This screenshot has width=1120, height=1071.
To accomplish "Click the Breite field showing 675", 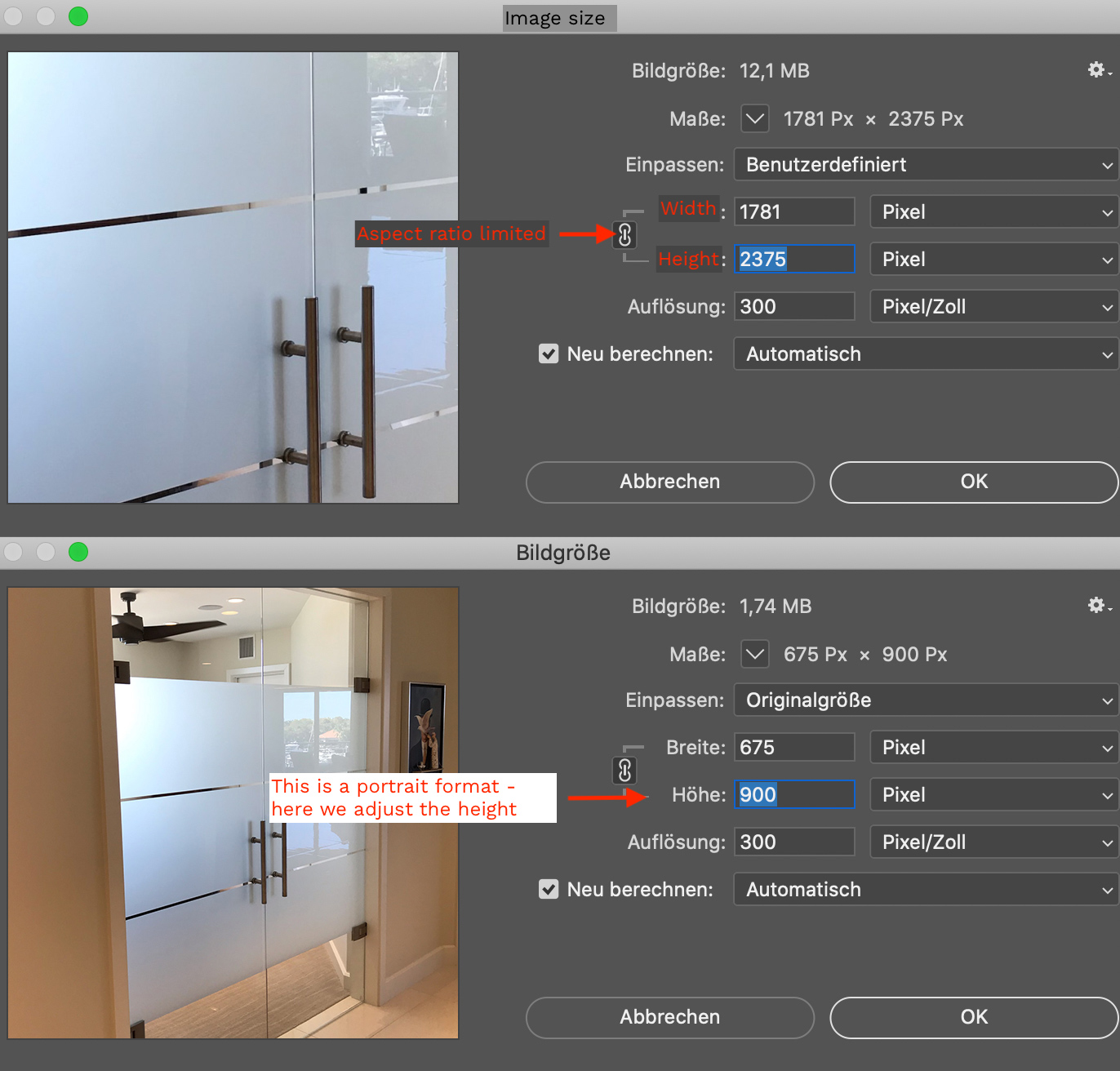I will (793, 748).
